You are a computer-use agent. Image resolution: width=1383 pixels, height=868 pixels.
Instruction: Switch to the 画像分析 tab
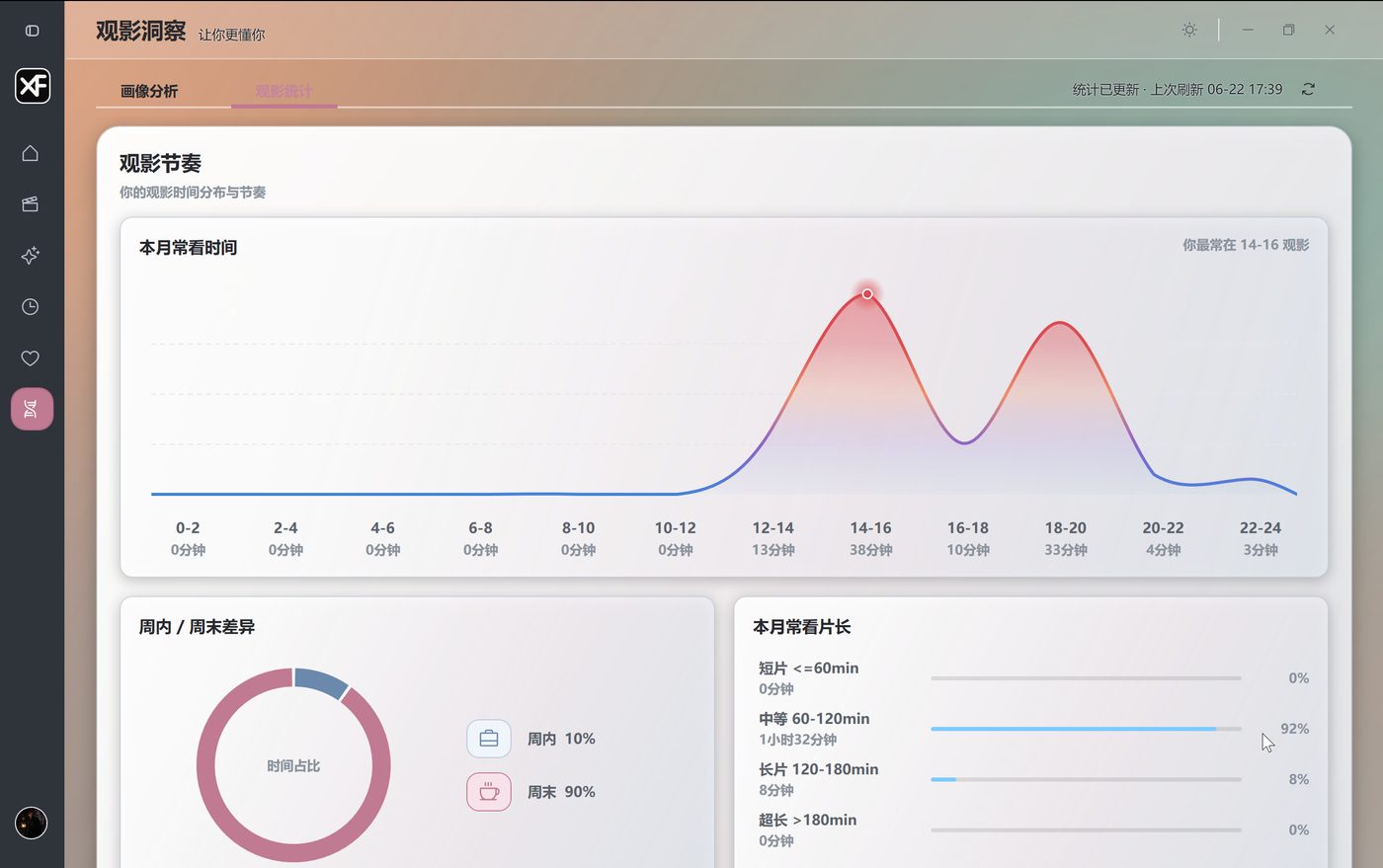(149, 91)
